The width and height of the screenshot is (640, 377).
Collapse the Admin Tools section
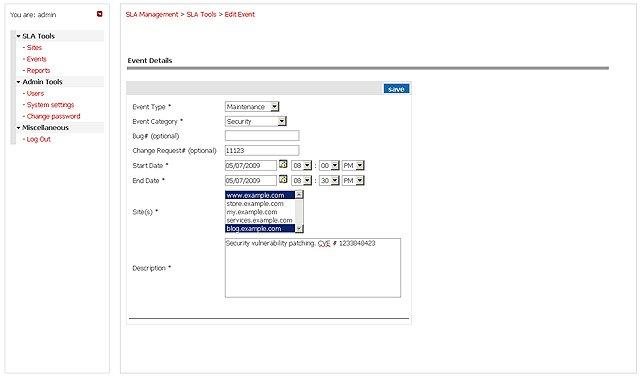pos(18,82)
